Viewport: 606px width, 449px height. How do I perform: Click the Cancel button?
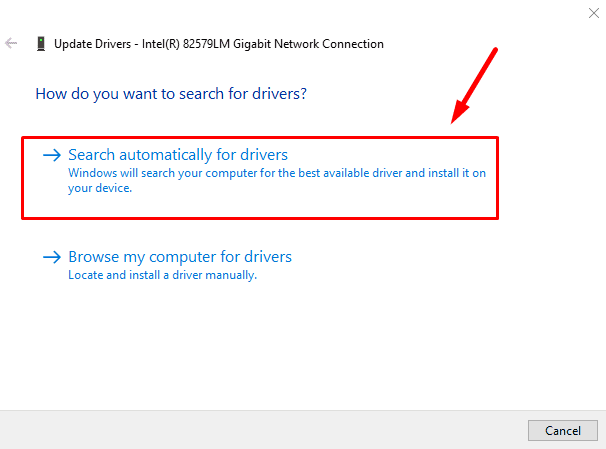click(563, 430)
